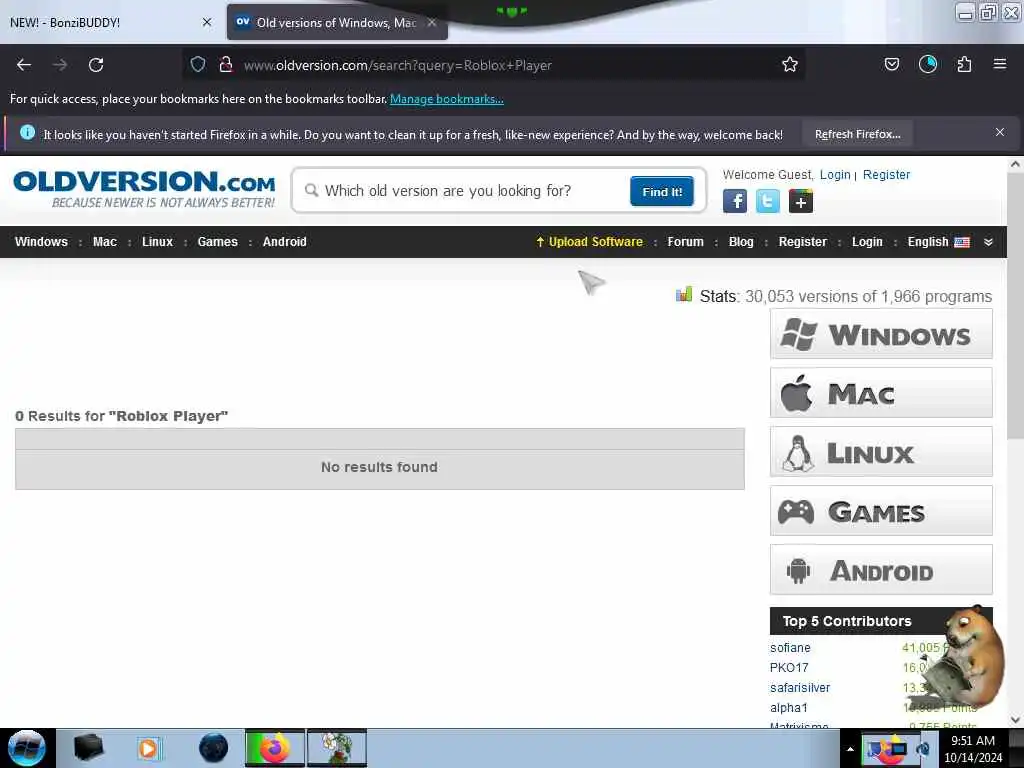
Task: Close the BonziBUDDY tab
Action: coord(207,22)
